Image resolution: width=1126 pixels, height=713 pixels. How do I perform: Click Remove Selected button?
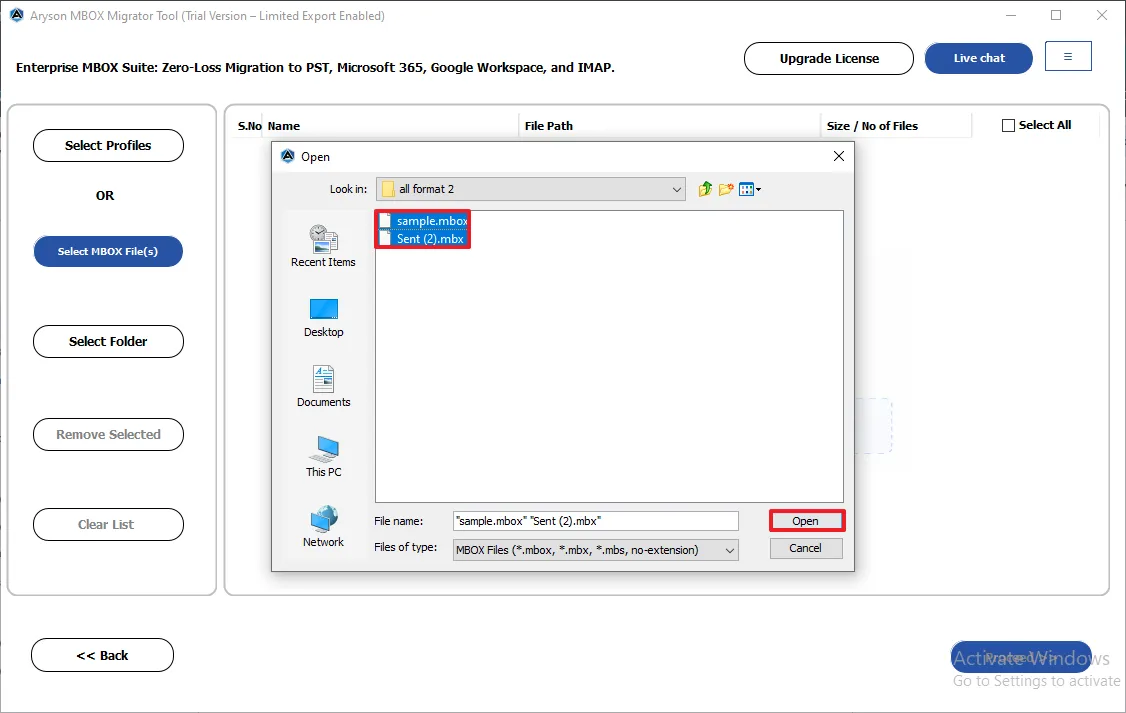(108, 434)
